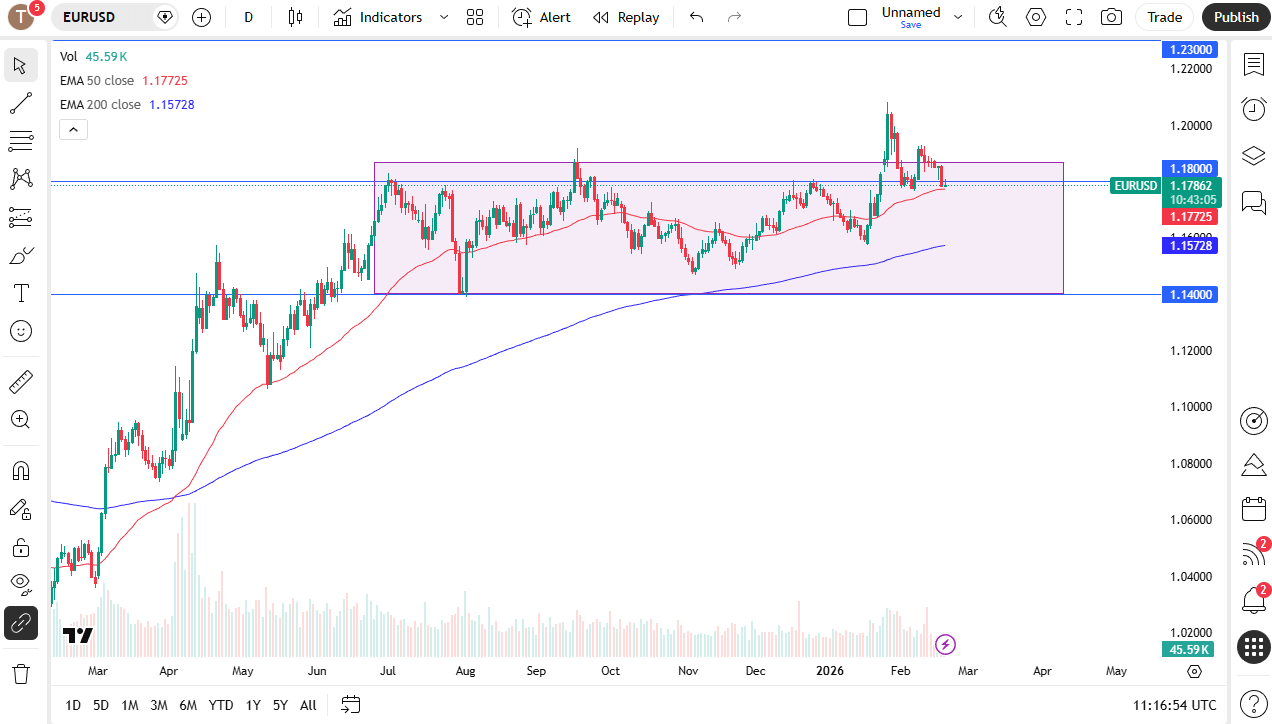Image resolution: width=1272 pixels, height=724 pixels.
Task: Set range to YTD
Action: coord(221,705)
